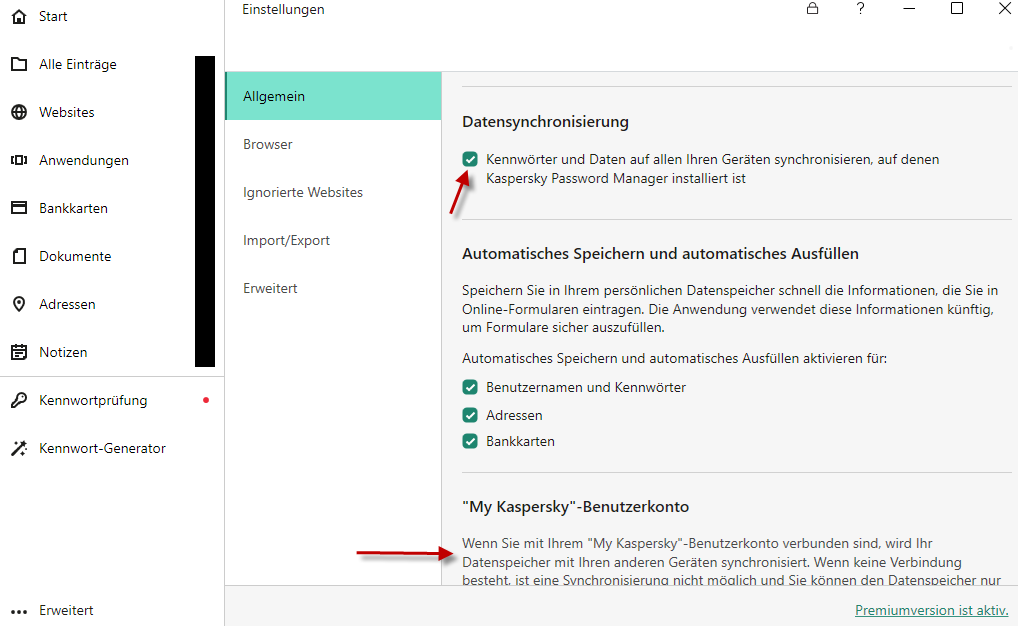Open the Ignorierte Websites tab
The image size is (1018, 626).
[x=333, y=192]
